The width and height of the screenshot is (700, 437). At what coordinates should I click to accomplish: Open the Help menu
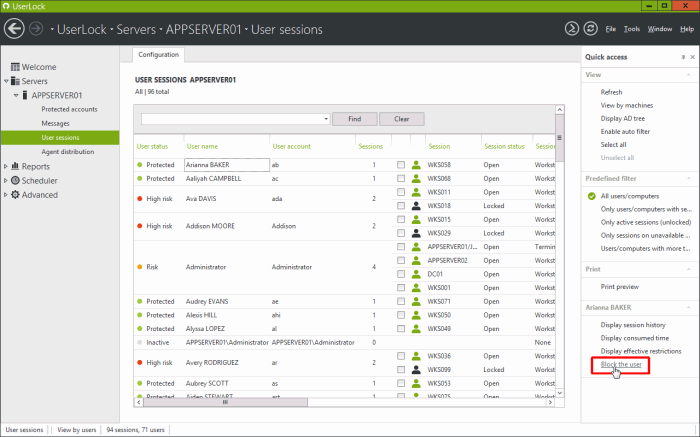[x=687, y=29]
